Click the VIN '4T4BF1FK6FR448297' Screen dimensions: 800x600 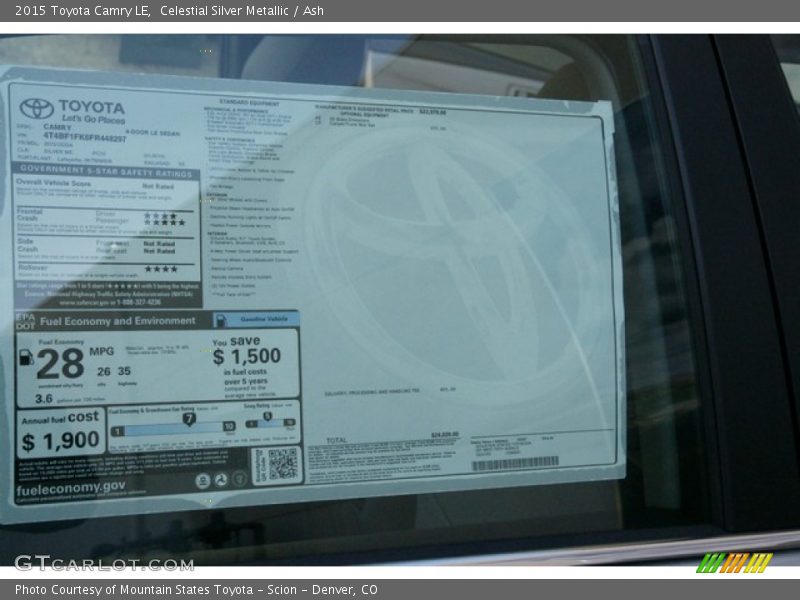[x=85, y=137]
